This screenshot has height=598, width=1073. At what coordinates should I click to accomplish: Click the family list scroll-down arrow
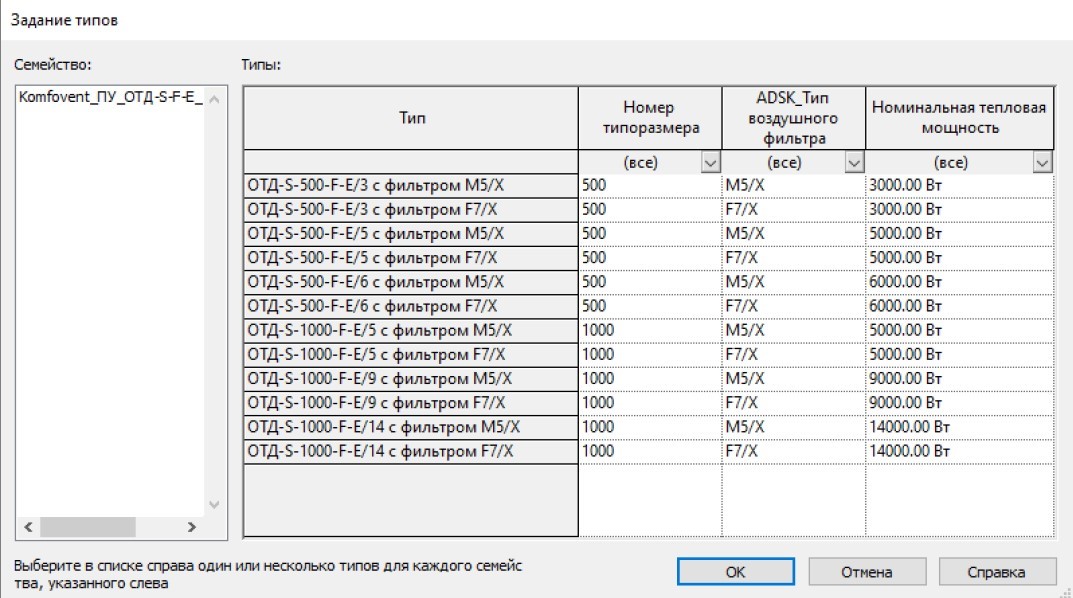point(214,505)
